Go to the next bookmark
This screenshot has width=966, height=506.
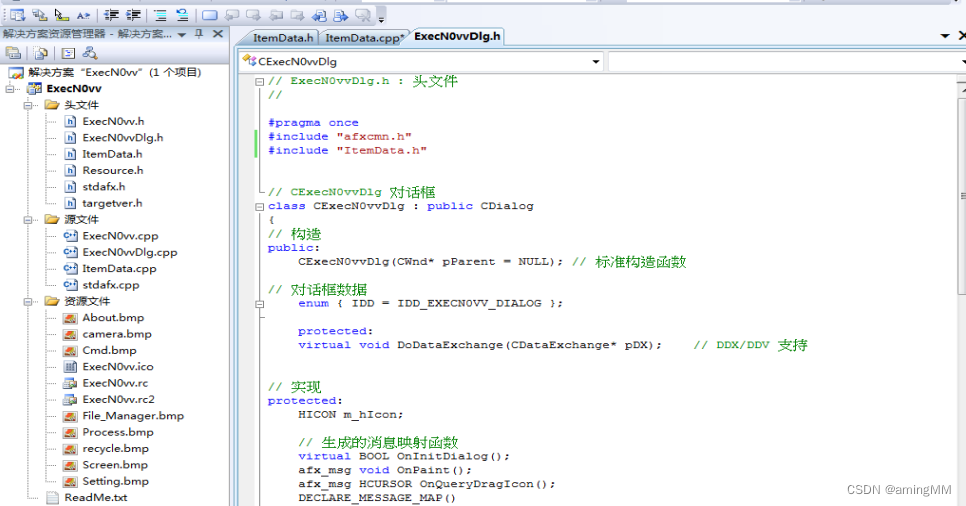coord(253,15)
